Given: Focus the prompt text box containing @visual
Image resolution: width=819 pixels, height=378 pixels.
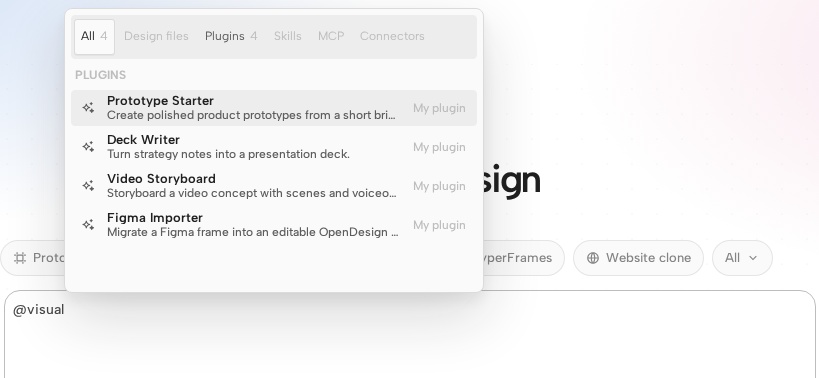Looking at the screenshot, I should 410,334.
